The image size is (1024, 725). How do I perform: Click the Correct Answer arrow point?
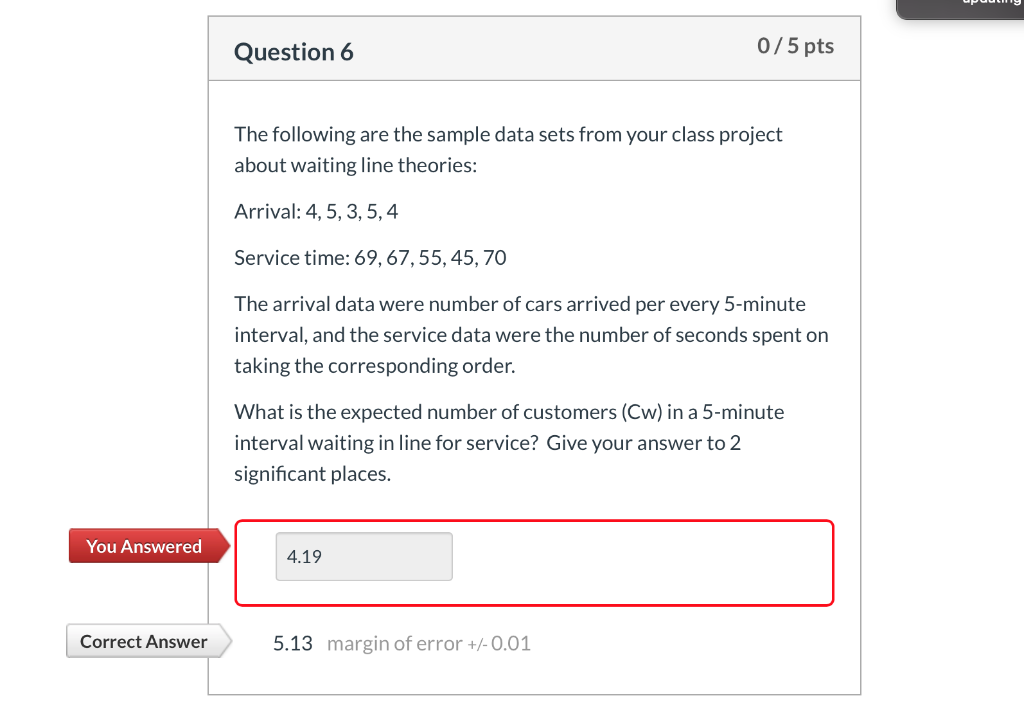pos(227,641)
